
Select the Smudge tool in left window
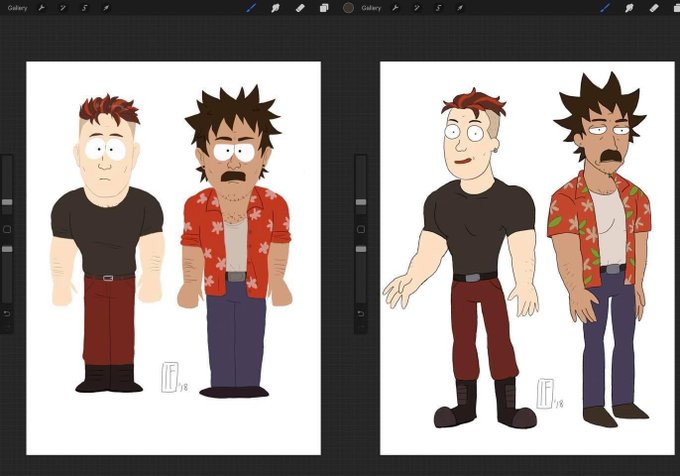[275, 8]
